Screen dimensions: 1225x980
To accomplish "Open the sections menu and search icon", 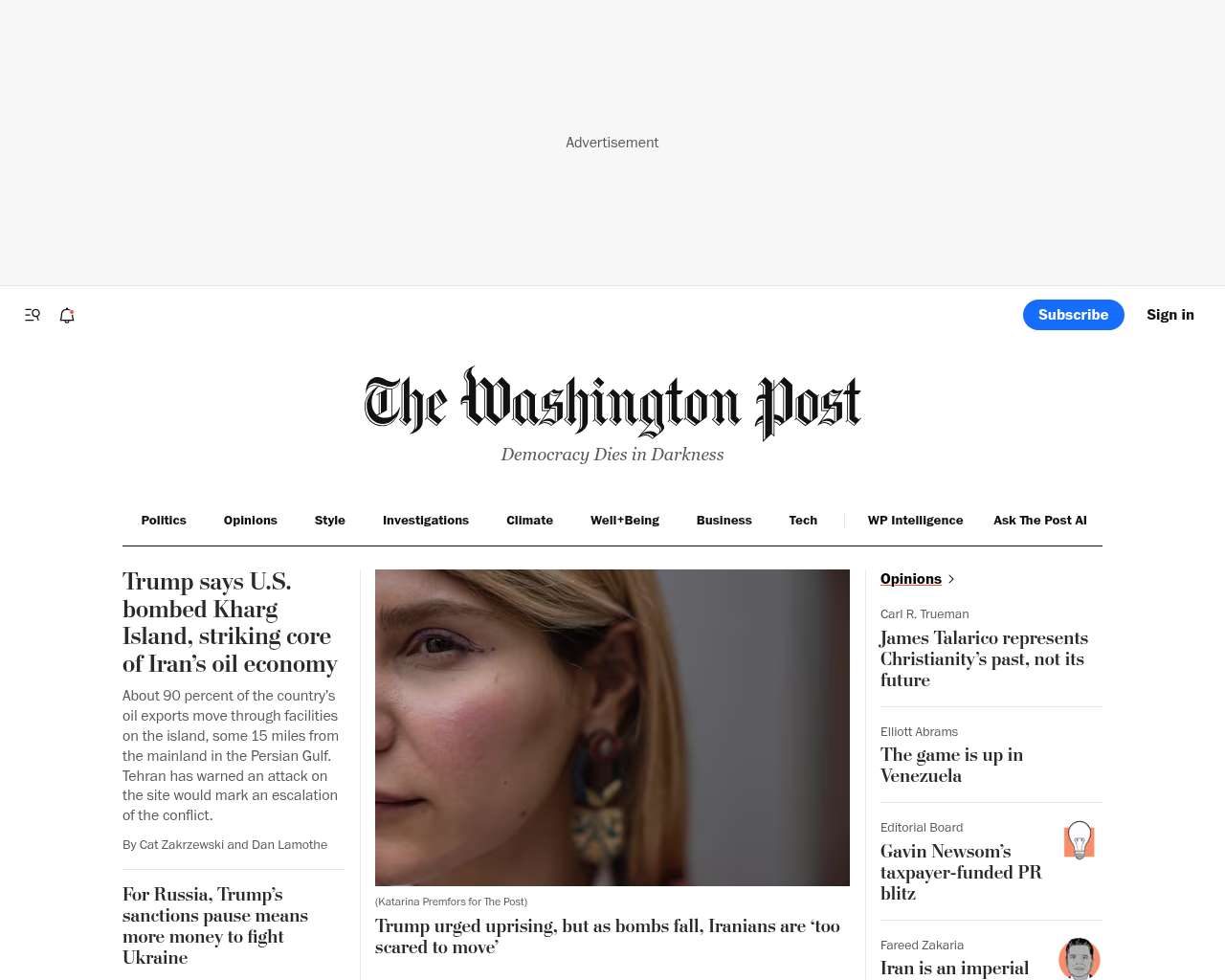I will tap(33, 315).
